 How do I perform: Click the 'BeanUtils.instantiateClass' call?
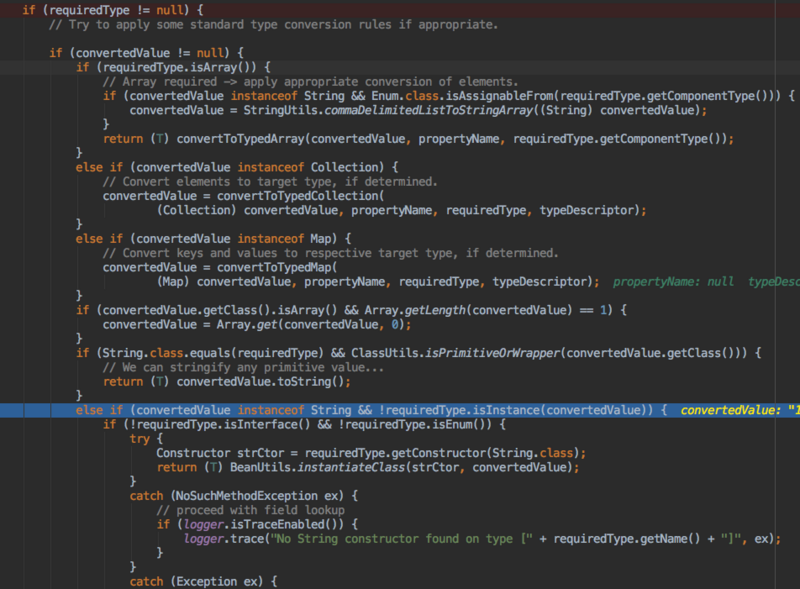click(x=317, y=468)
